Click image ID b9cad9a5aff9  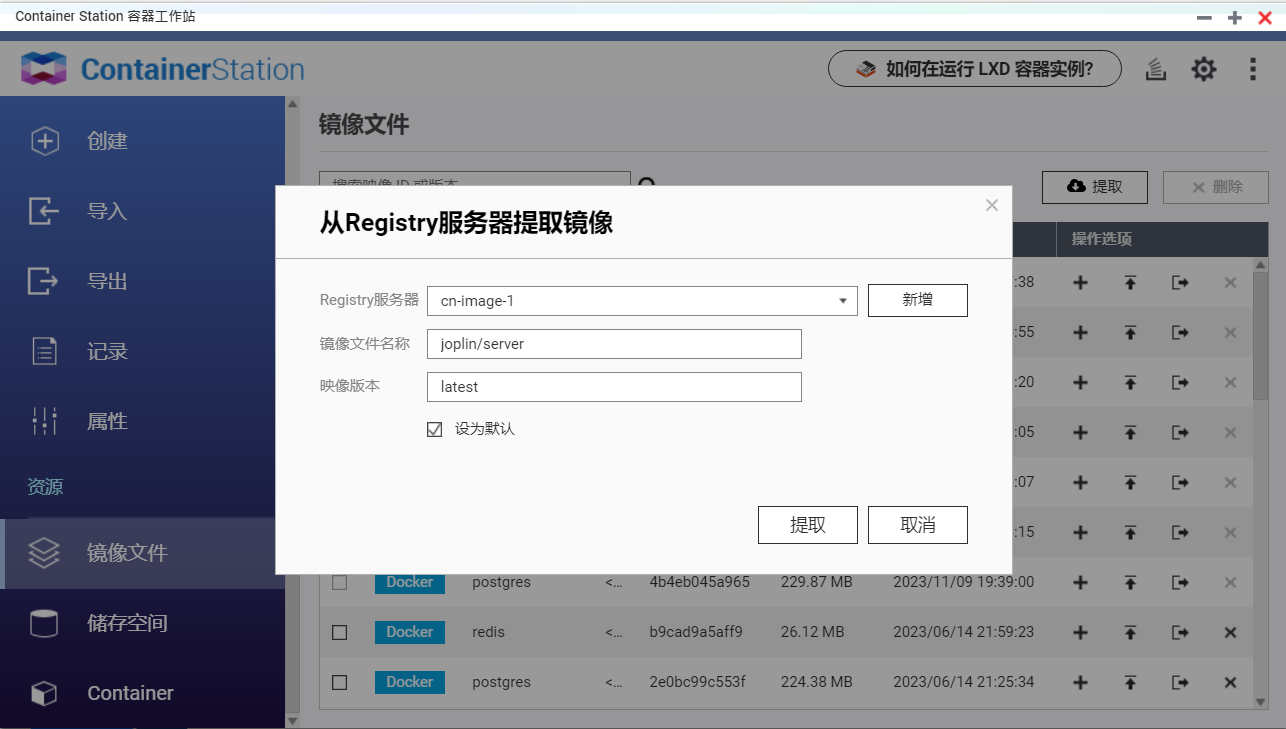(x=696, y=632)
